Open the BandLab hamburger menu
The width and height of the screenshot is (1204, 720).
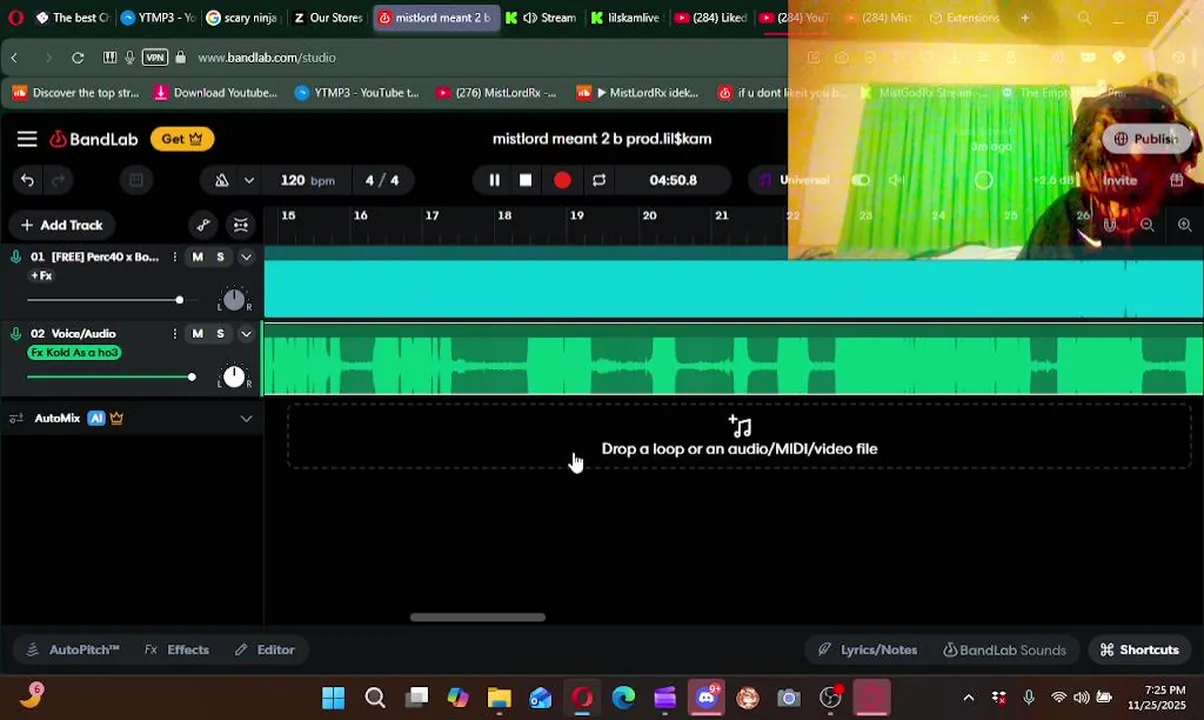(x=27, y=139)
